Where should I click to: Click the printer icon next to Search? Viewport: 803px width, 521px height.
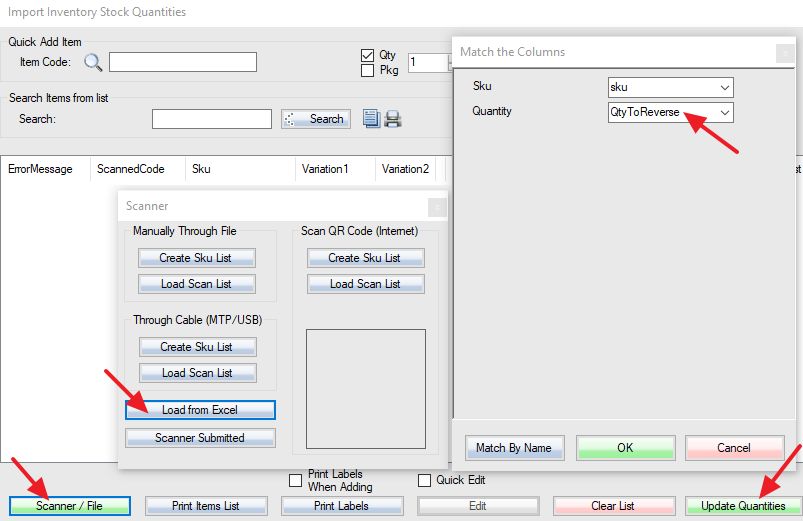[x=393, y=119]
